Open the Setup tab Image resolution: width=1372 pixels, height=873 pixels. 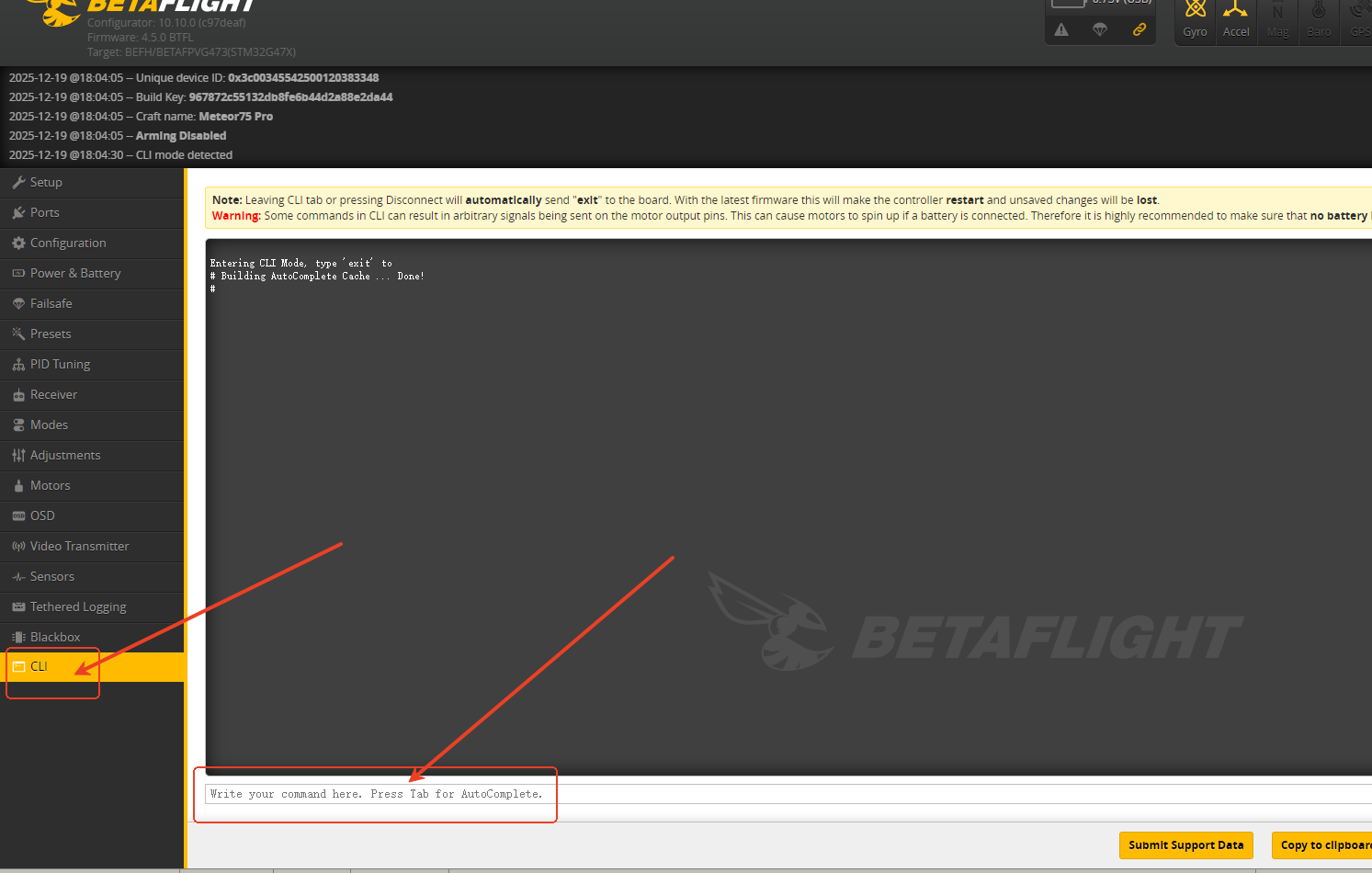point(92,182)
